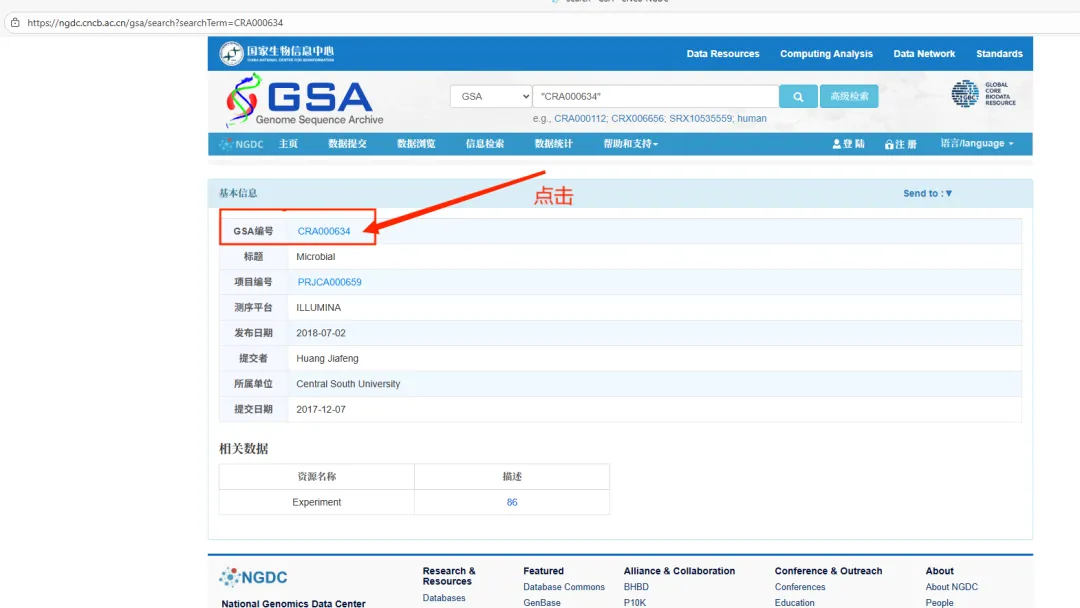Open Computing Analysis menu

(826, 54)
